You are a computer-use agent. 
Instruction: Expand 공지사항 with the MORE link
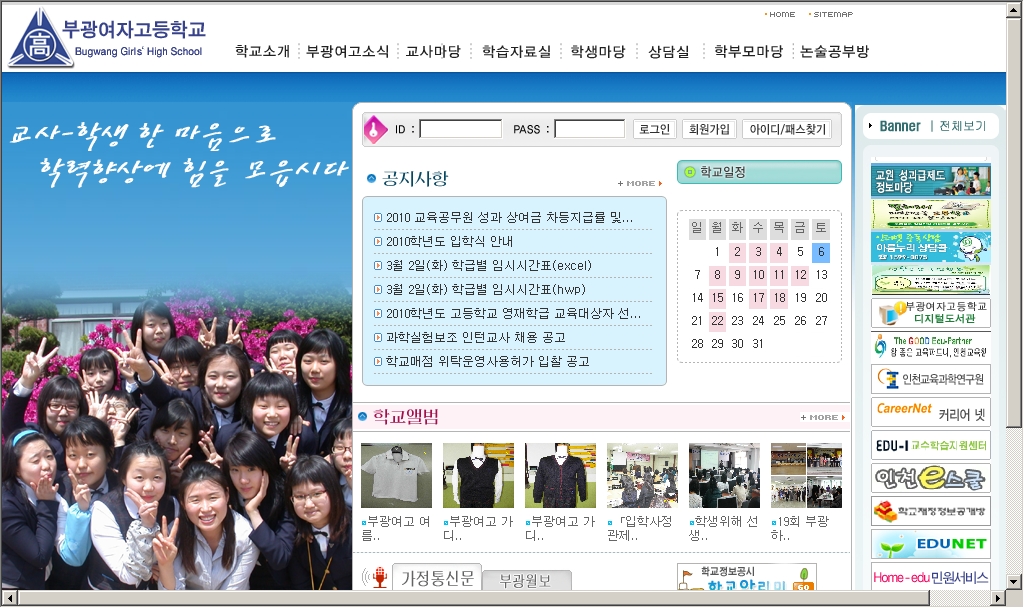(x=640, y=184)
